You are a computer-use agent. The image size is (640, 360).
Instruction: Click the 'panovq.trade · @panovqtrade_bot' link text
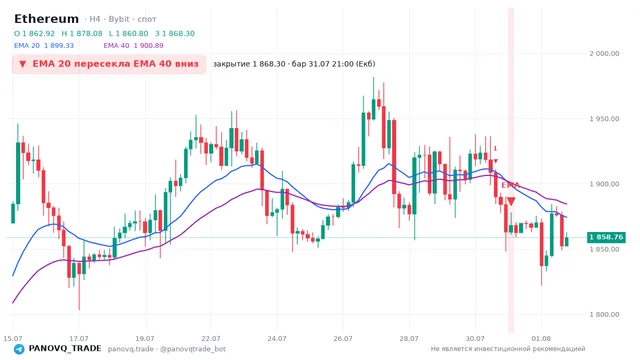[167, 349]
